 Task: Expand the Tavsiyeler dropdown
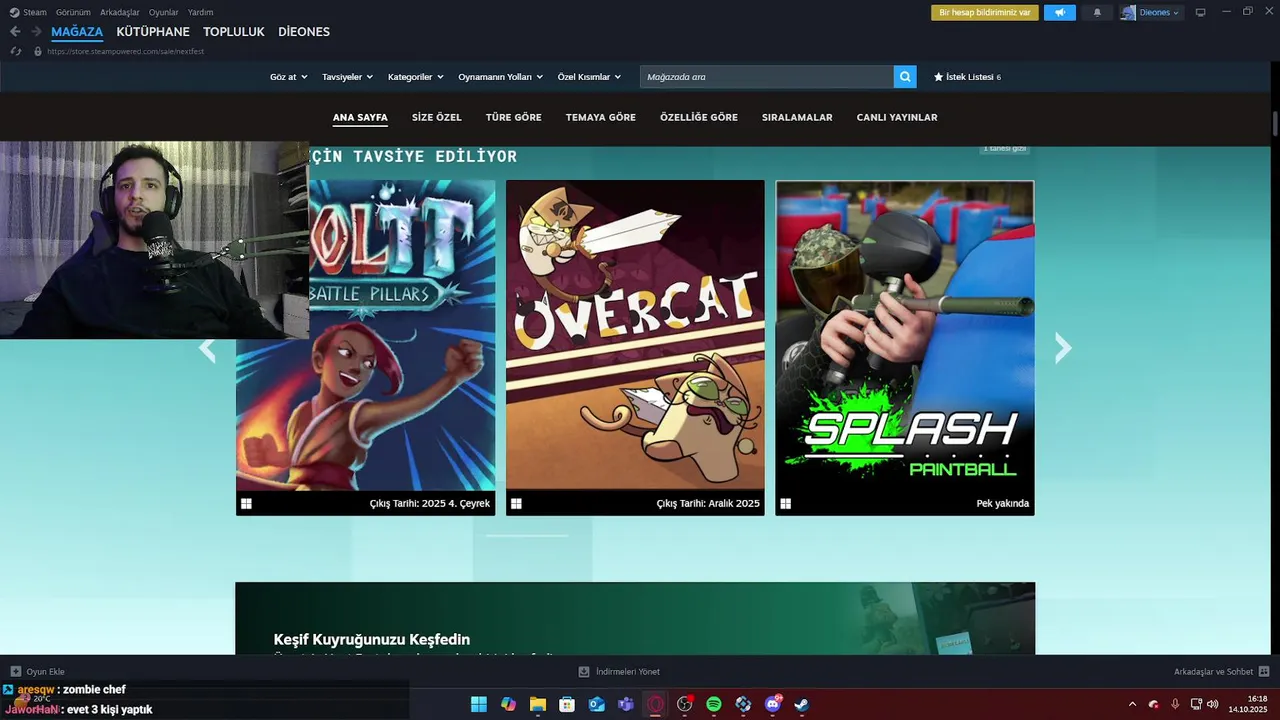(347, 77)
